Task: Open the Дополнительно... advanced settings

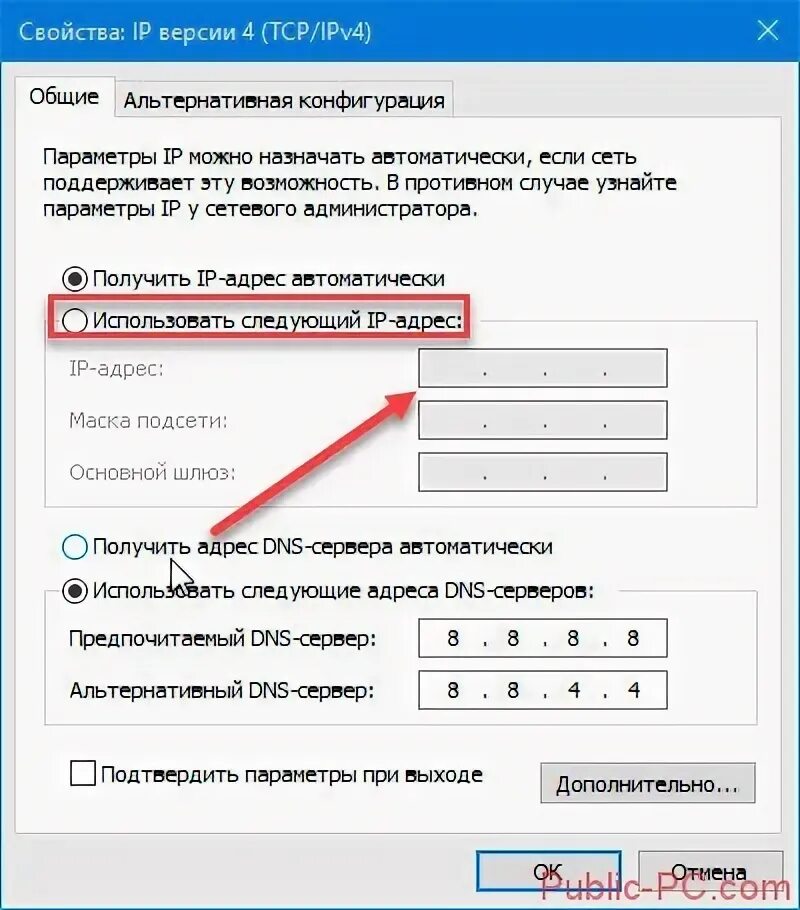Action: click(x=648, y=783)
